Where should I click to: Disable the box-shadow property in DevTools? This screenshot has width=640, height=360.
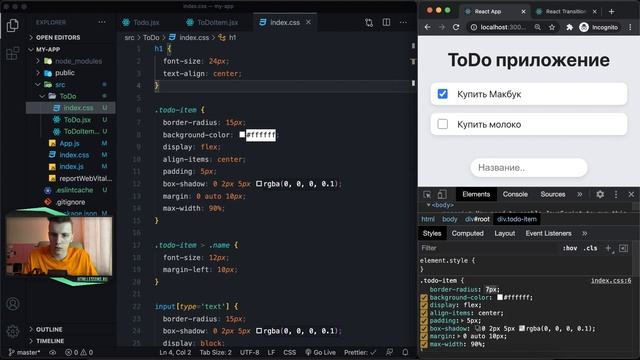pyautogui.click(x=424, y=329)
